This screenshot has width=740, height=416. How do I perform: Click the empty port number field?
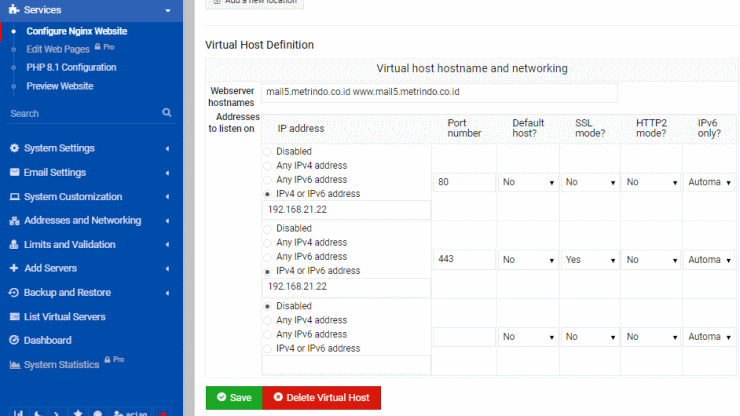[x=464, y=337]
